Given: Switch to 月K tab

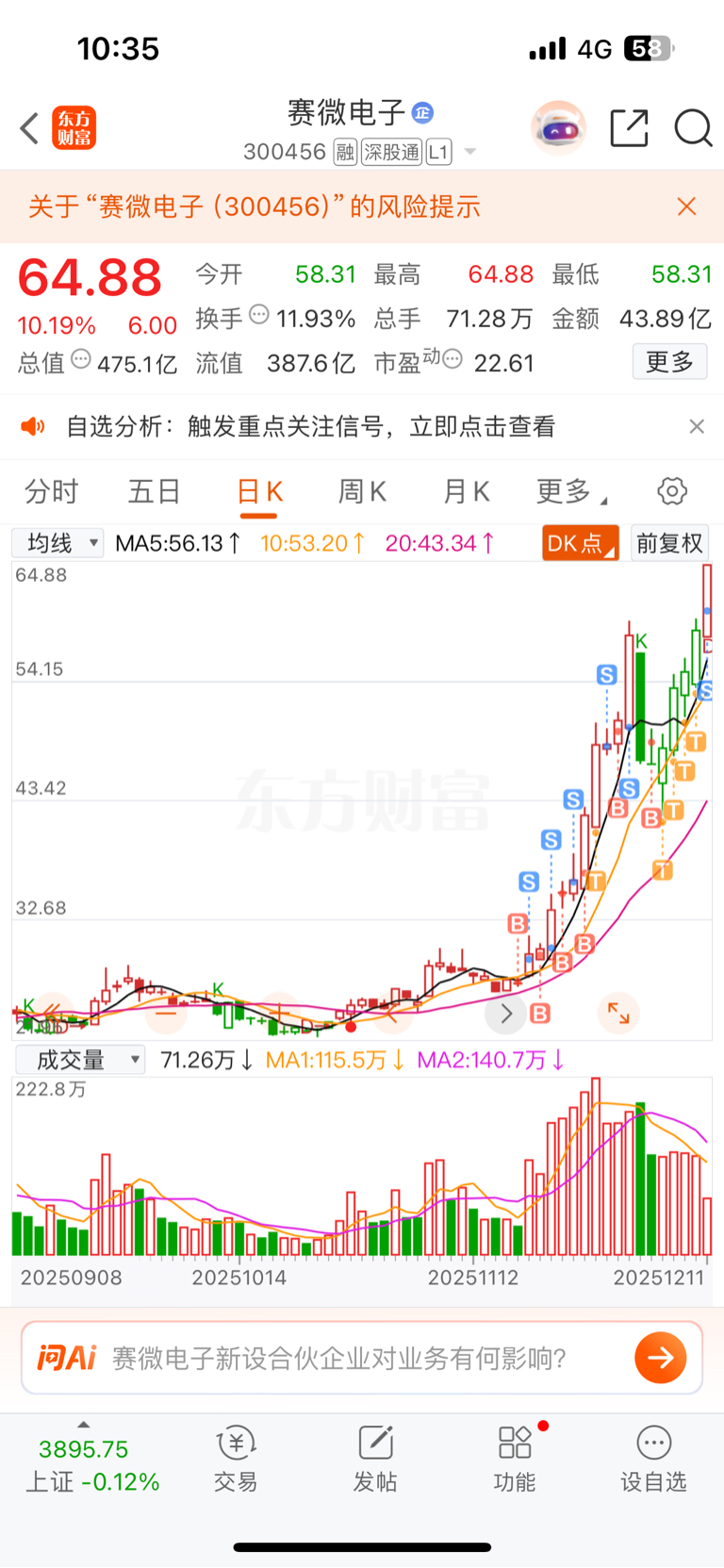Looking at the screenshot, I should tap(467, 491).
